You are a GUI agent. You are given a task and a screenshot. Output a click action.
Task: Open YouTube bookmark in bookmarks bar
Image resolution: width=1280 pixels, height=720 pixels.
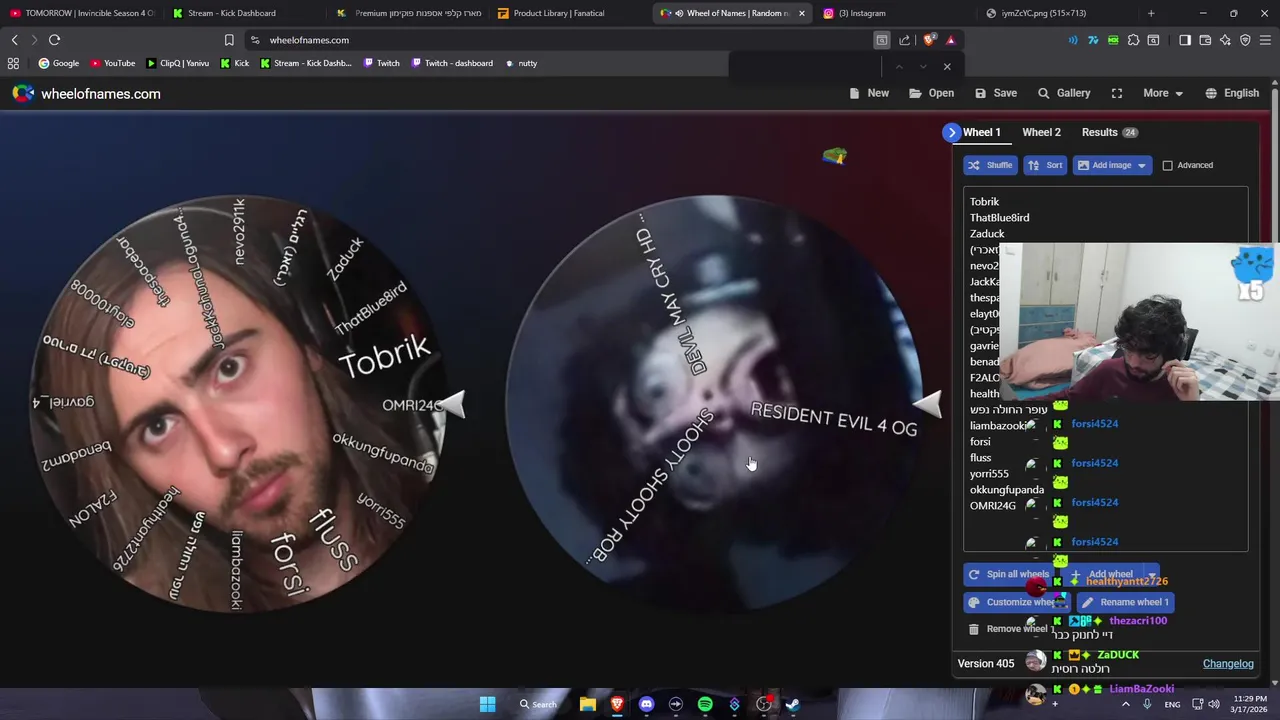[112, 63]
